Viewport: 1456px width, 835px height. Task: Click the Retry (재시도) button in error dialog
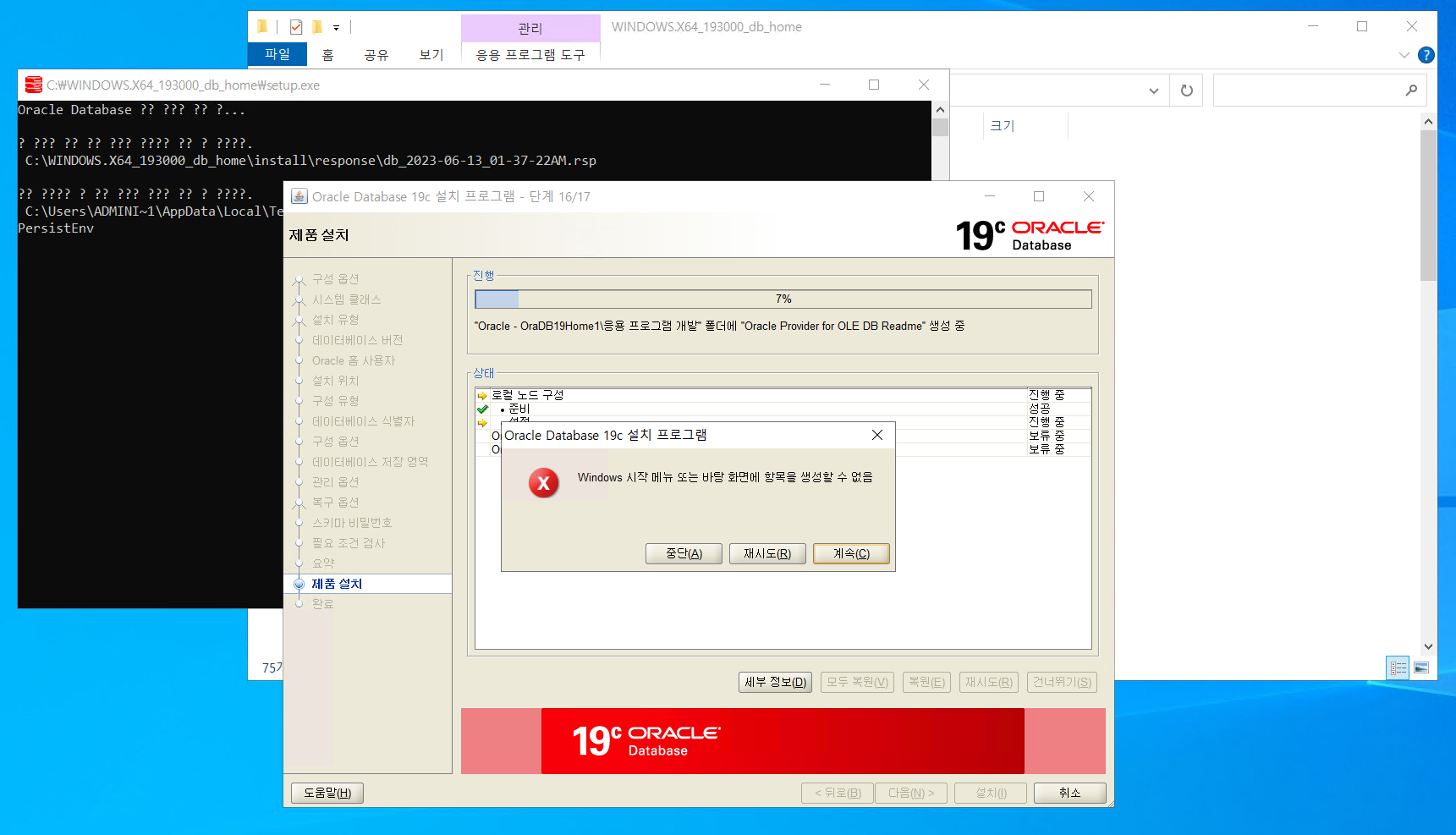coord(767,553)
